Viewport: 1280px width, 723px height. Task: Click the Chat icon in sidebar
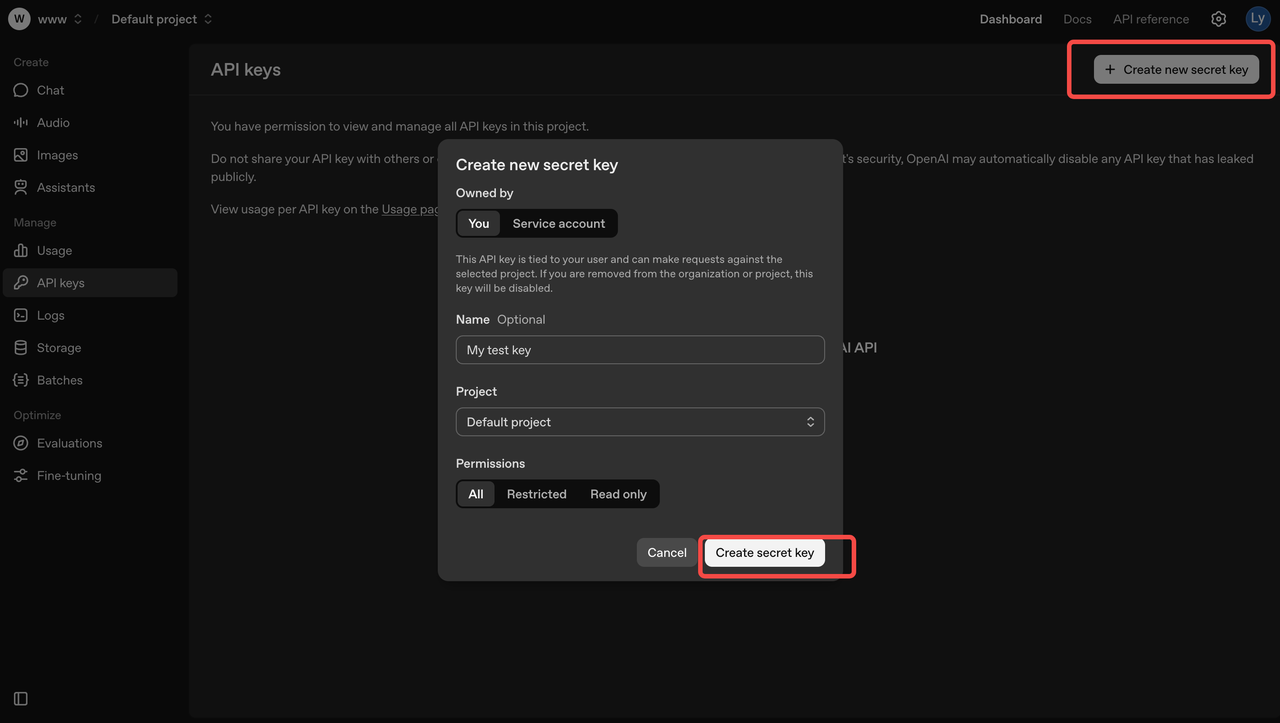tap(20, 90)
